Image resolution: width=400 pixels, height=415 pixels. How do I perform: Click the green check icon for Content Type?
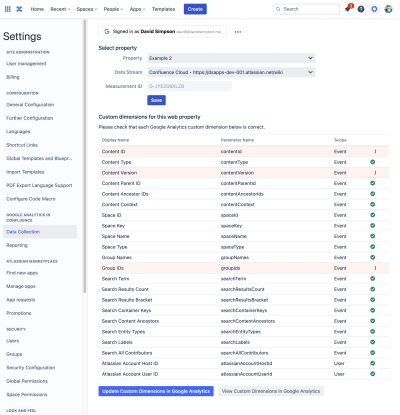click(373, 162)
